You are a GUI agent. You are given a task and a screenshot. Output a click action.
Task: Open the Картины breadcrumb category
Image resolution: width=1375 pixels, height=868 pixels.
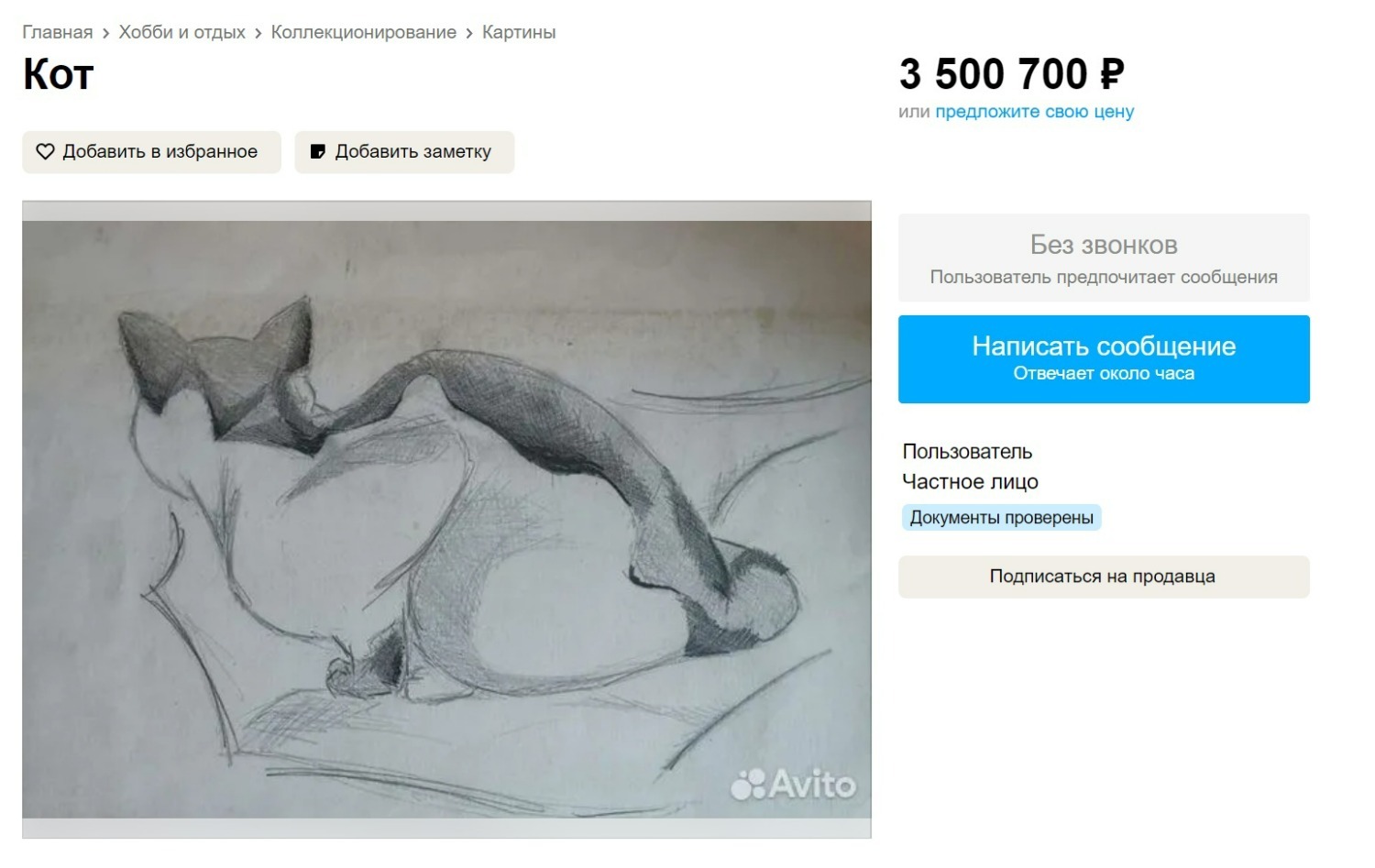point(519,32)
